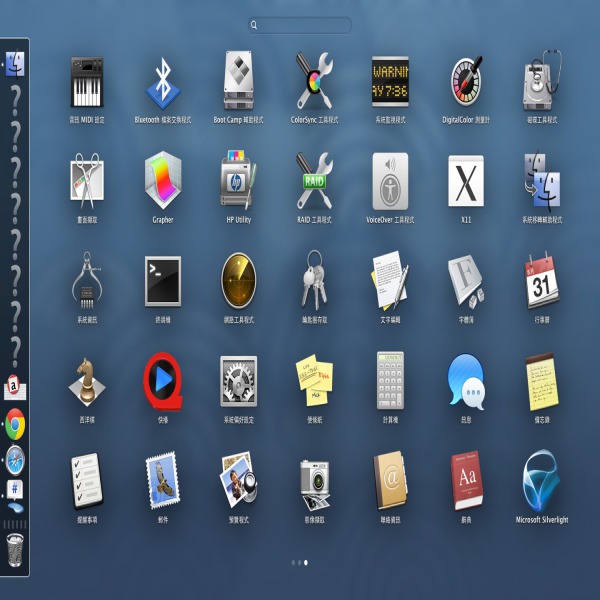This screenshot has width=600, height=600.
Task: Open Finder in the Dock
Action: 15,64
